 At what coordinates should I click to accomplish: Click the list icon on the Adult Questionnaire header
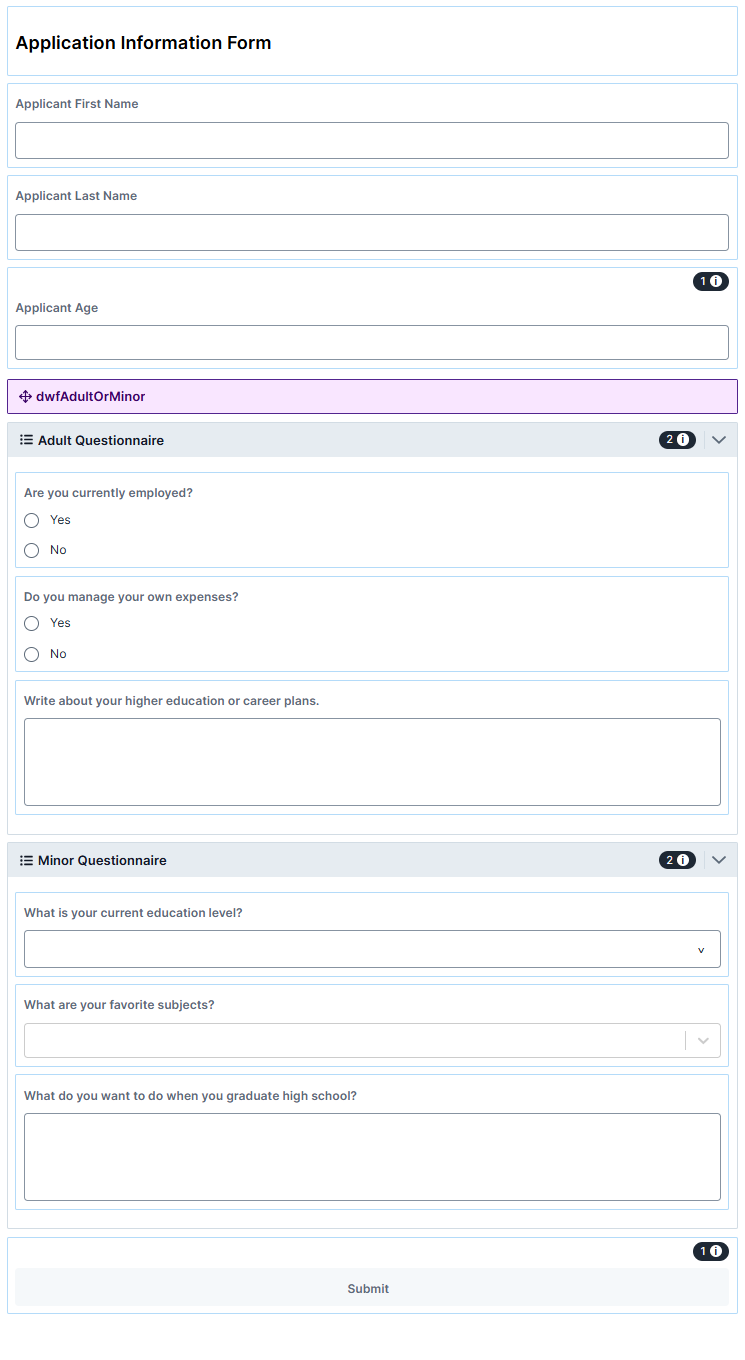click(x=25, y=440)
